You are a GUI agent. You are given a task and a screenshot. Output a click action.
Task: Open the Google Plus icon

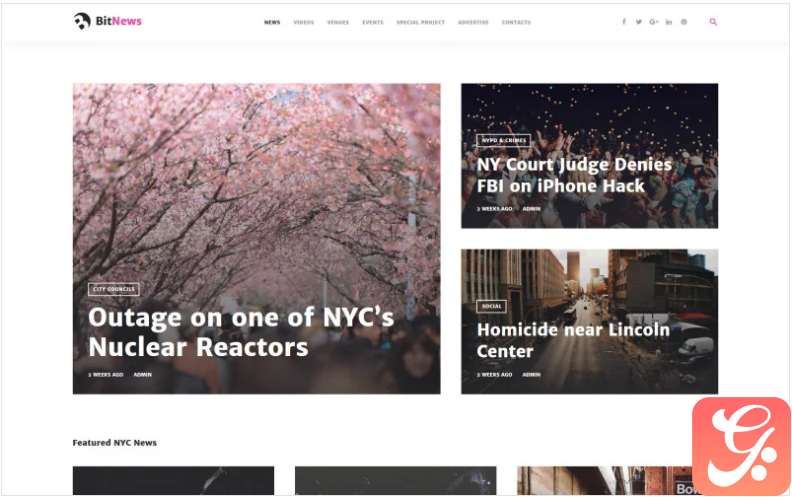pos(654,22)
